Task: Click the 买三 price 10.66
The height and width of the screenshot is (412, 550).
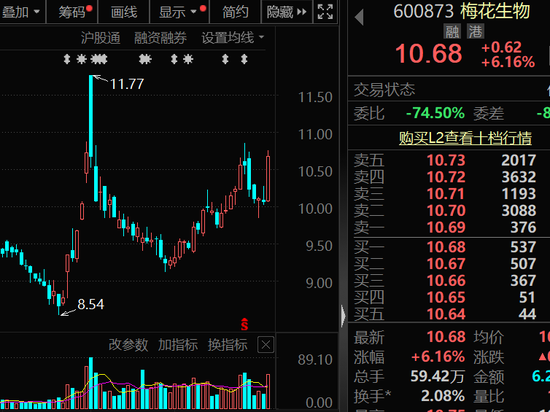Action: (446, 281)
